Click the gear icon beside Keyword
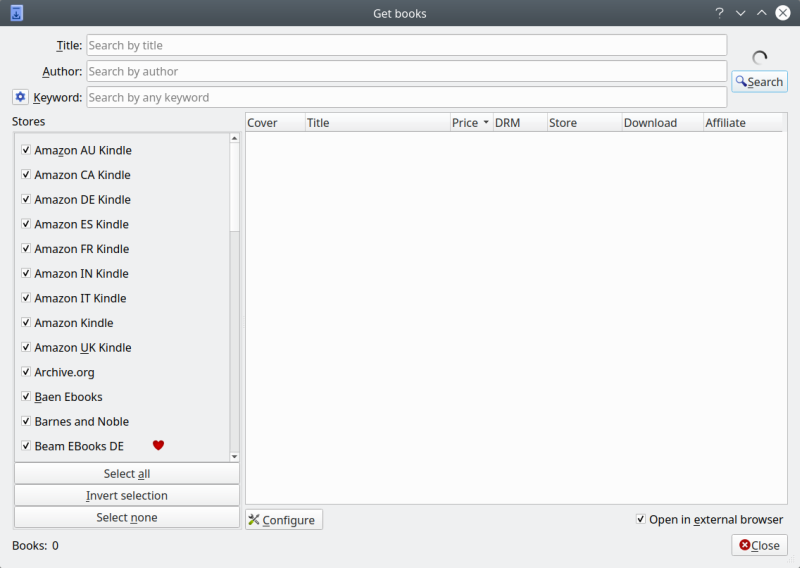Image resolution: width=800 pixels, height=568 pixels. 20,97
